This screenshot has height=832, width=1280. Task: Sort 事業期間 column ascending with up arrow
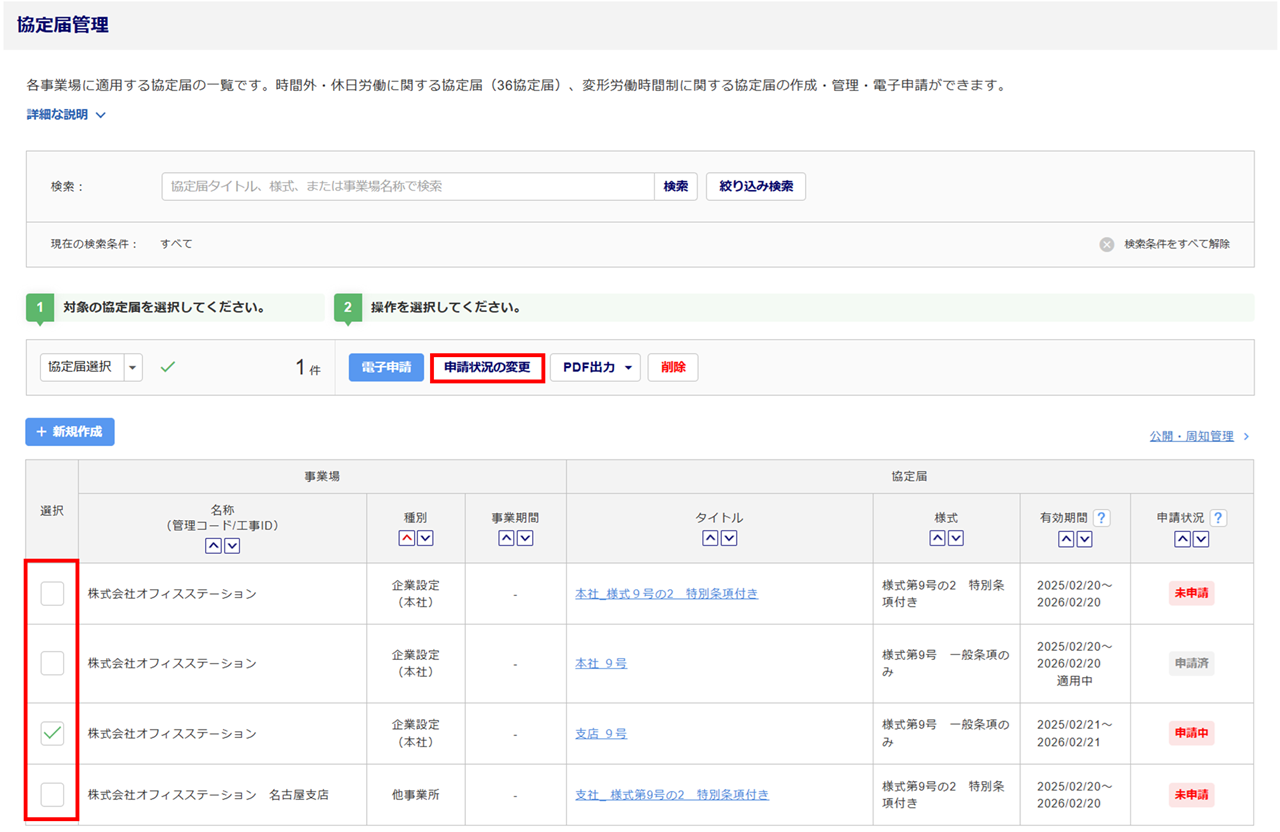pos(506,538)
